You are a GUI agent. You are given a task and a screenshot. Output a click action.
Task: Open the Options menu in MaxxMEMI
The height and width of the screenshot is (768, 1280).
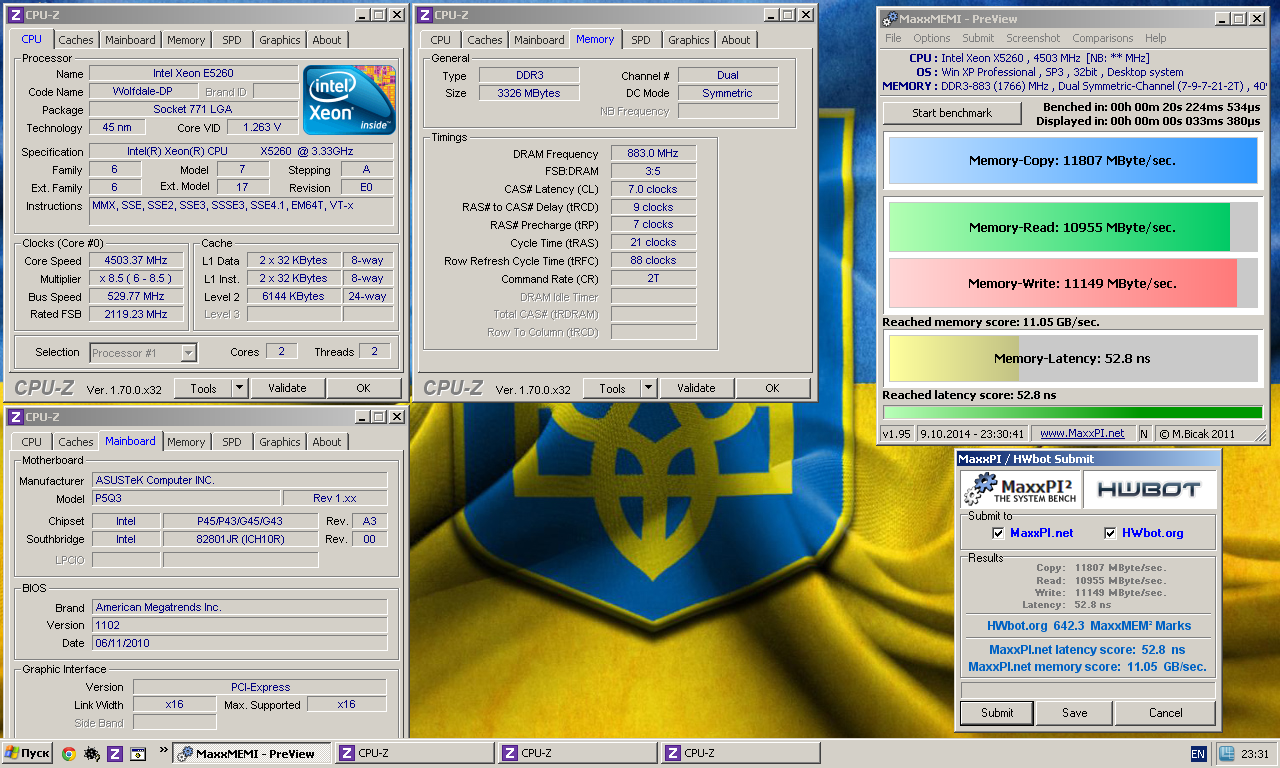click(932, 38)
